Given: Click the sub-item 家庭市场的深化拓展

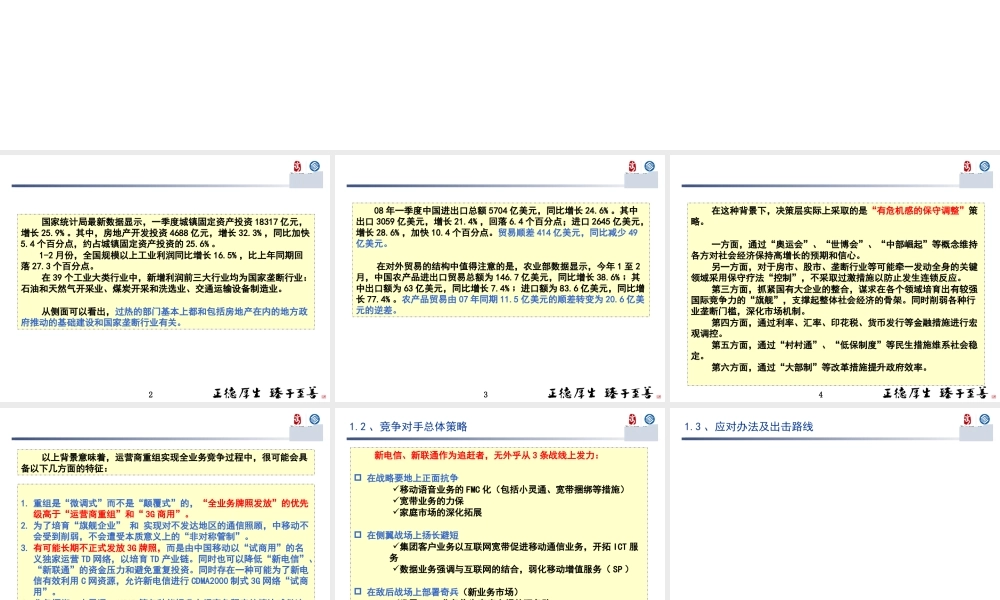Looking at the screenshot, I should tap(440, 513).
